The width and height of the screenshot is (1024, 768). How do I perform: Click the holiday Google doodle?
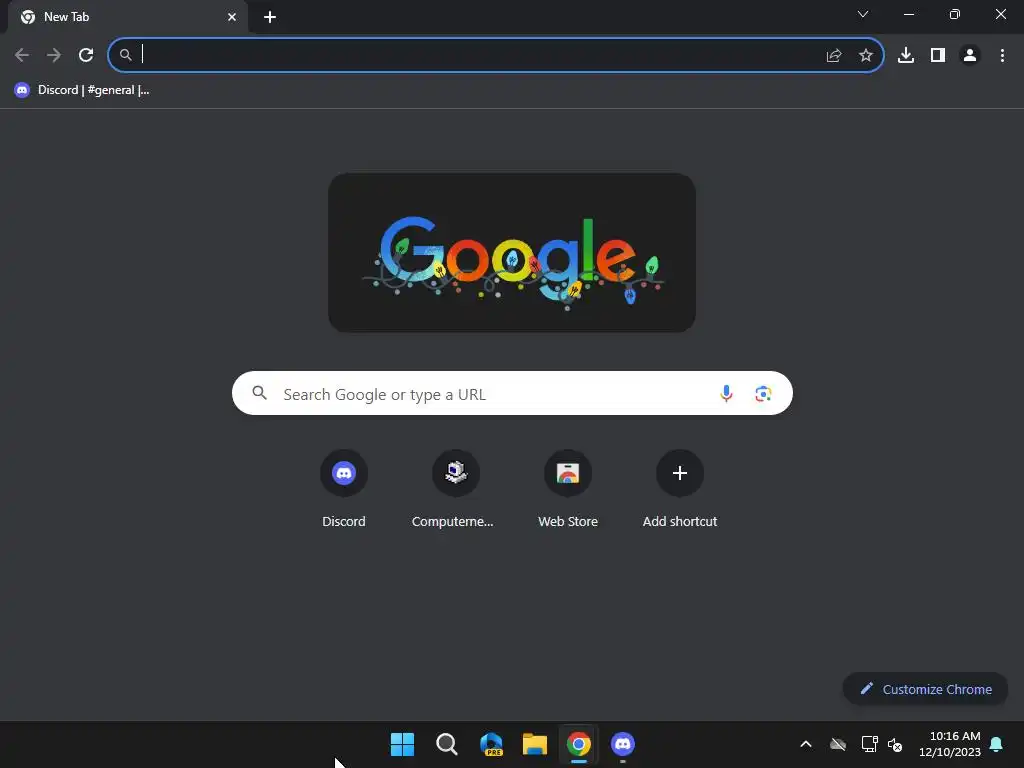pos(512,253)
